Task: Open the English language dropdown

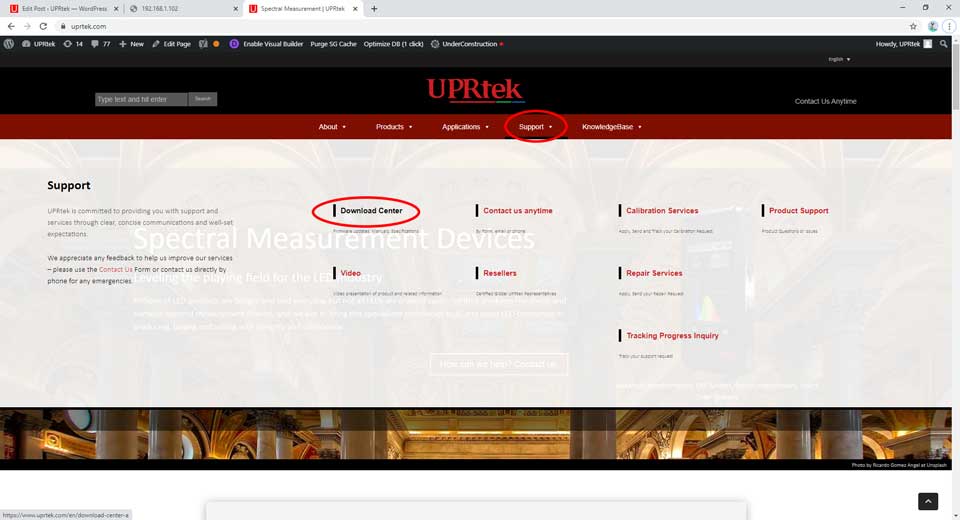Action: click(x=839, y=59)
